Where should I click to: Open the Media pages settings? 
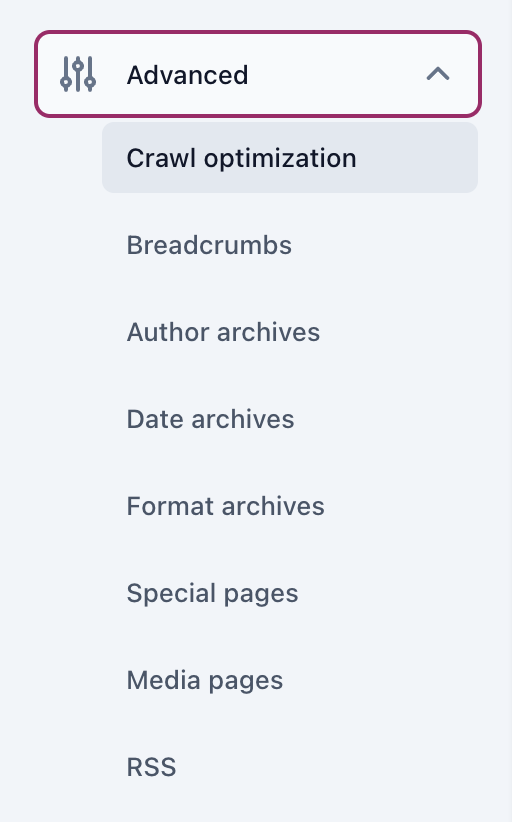coord(290,680)
